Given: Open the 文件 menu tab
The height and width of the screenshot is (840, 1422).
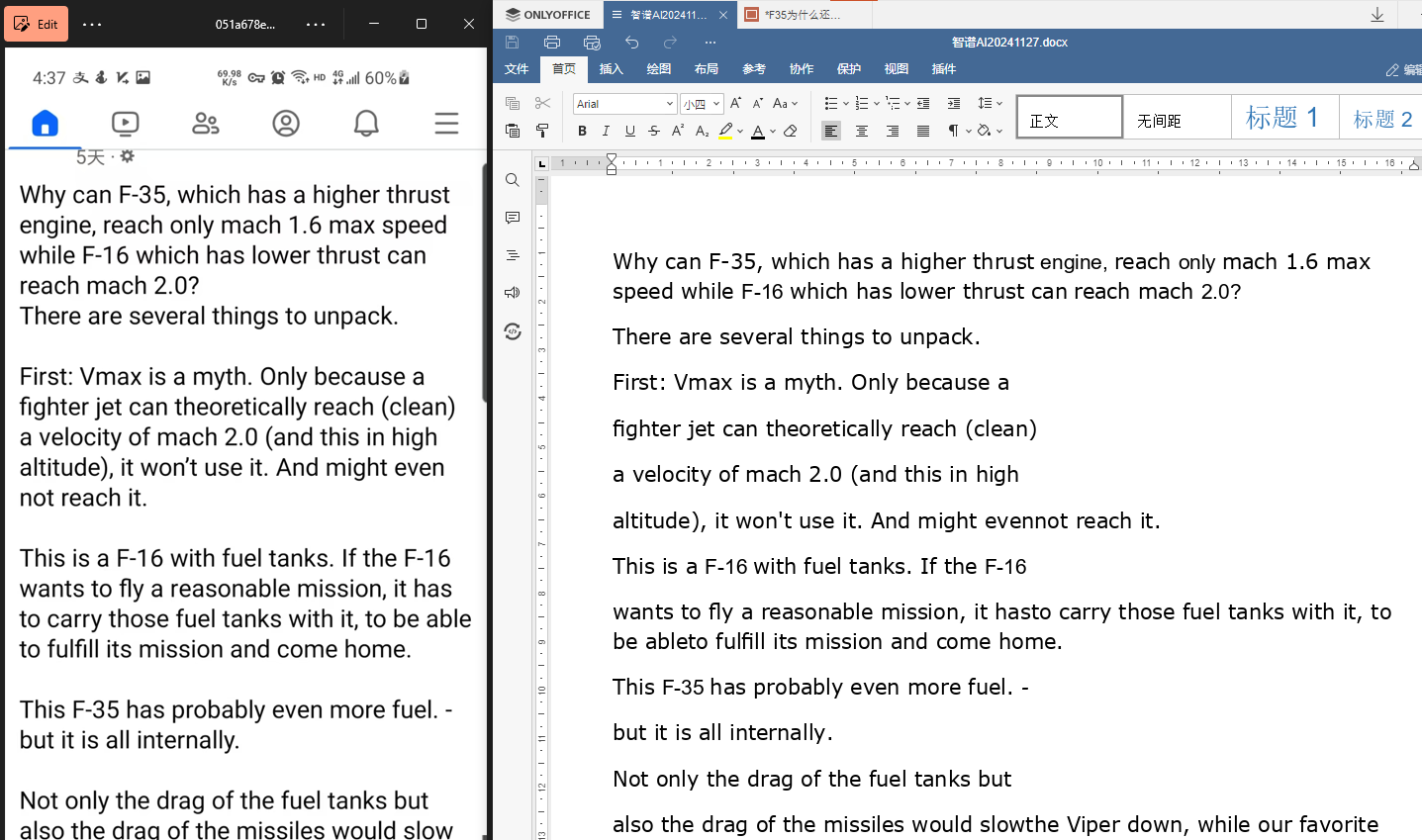Looking at the screenshot, I should 517,69.
